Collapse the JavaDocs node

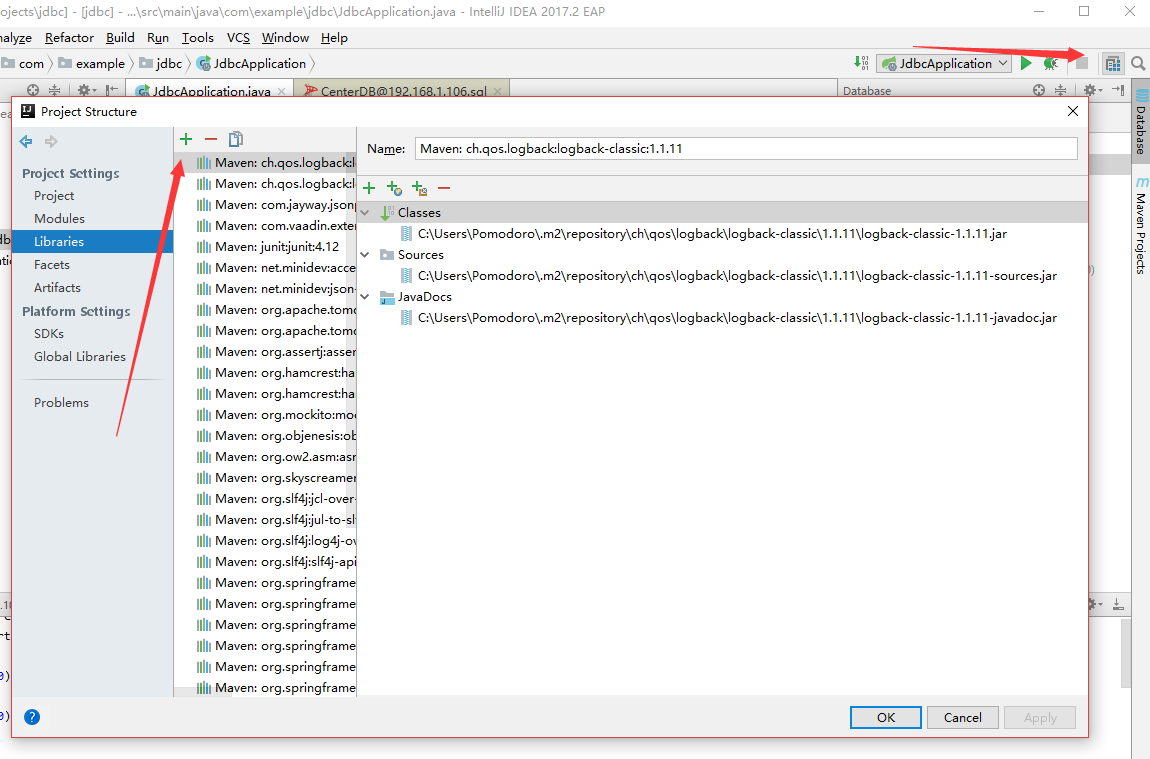click(365, 297)
